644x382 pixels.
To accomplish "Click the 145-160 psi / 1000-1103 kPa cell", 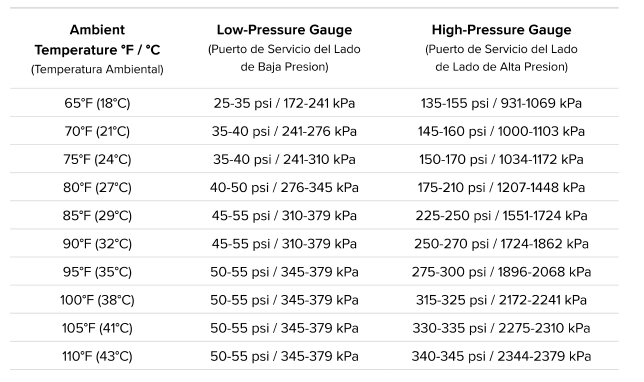I will pyautogui.click(x=501, y=131).
